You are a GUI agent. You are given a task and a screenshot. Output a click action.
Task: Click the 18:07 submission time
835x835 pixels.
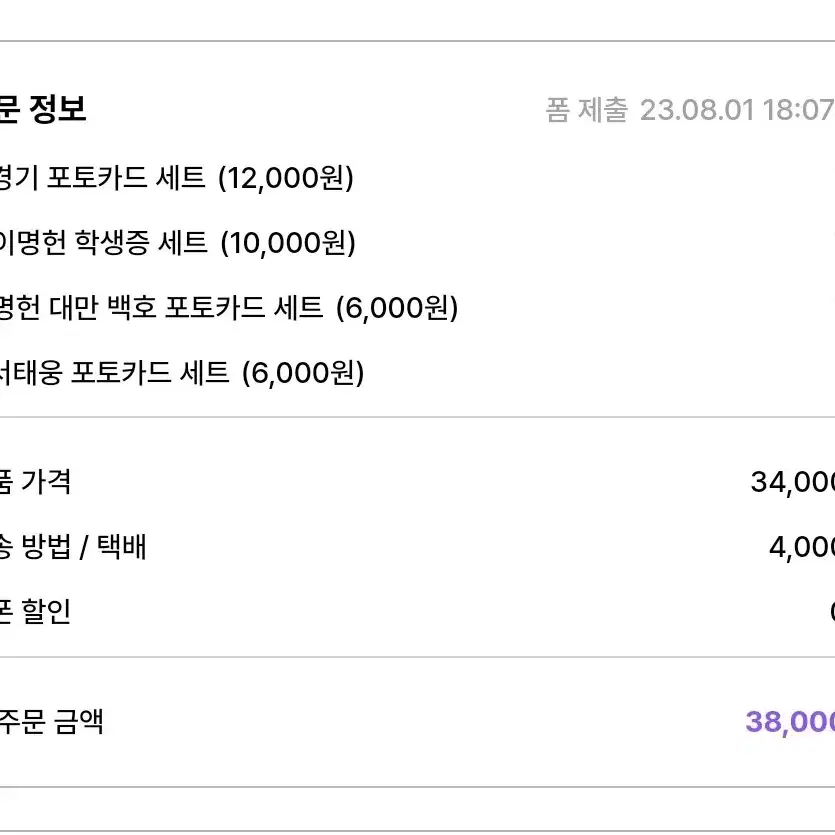click(x=799, y=110)
